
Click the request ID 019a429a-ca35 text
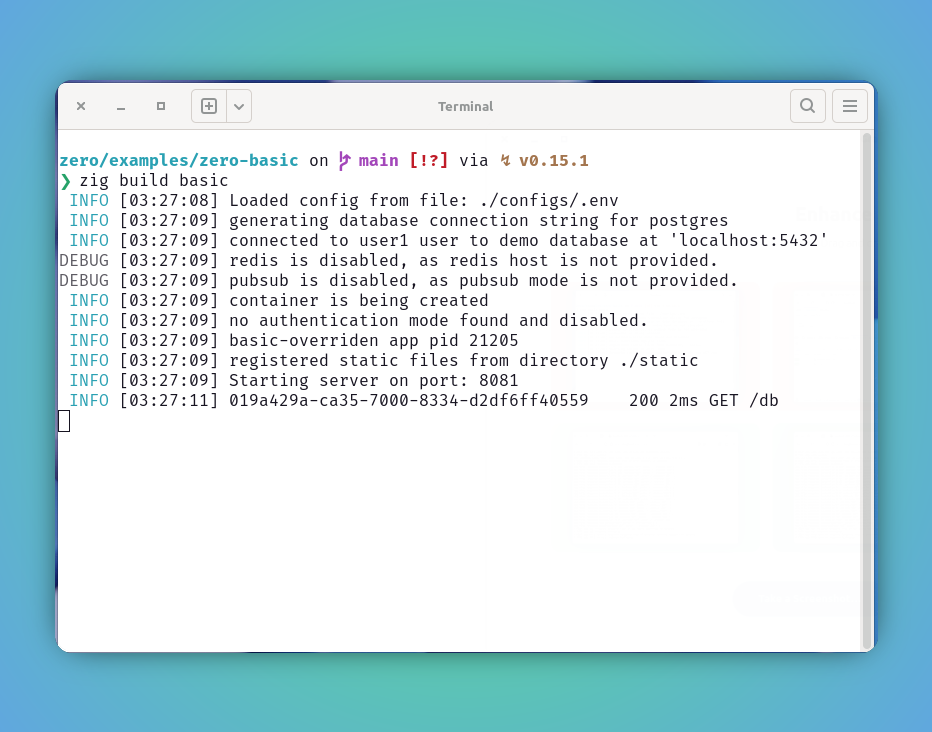[408, 400]
